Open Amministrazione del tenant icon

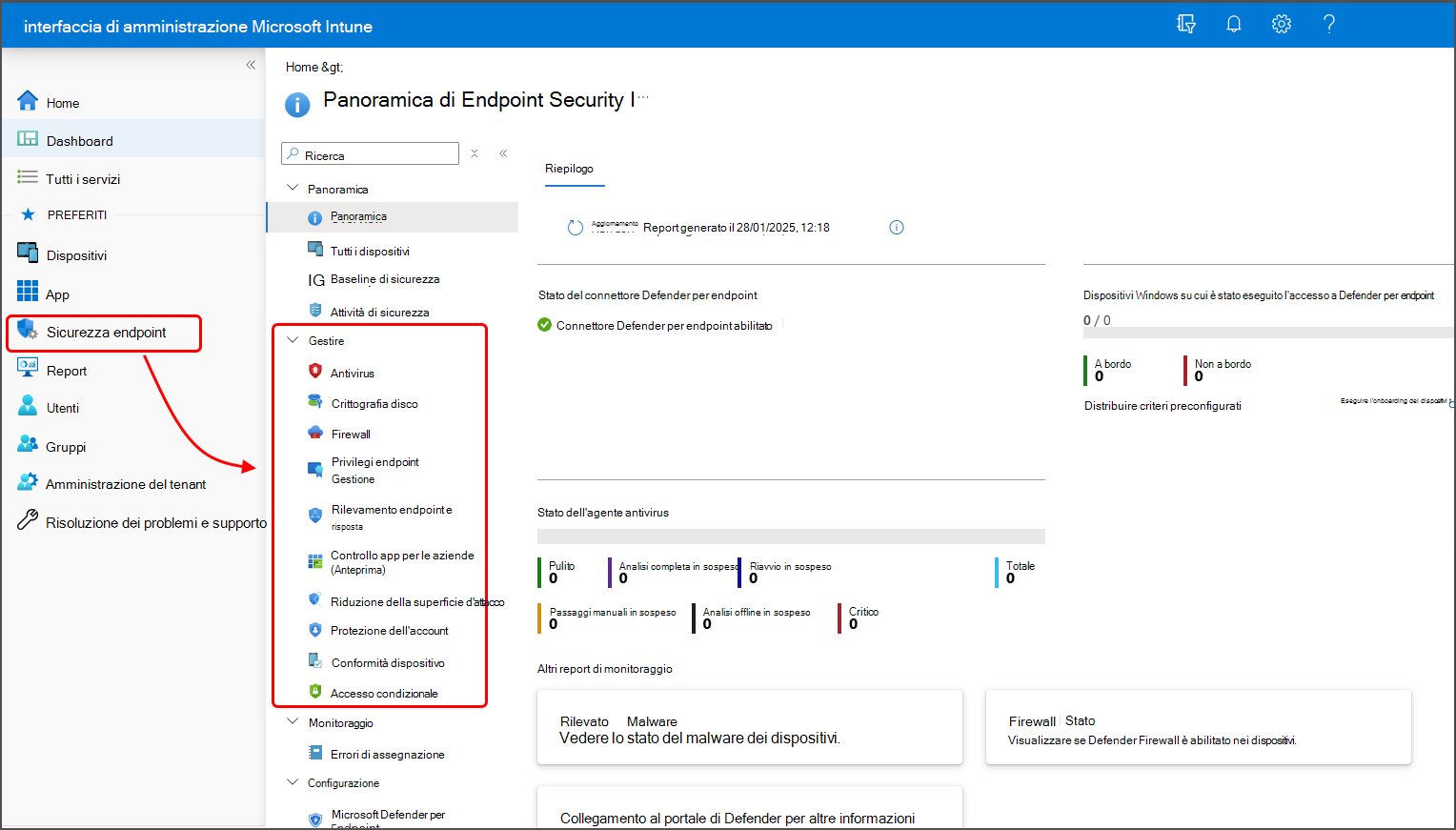click(x=28, y=482)
